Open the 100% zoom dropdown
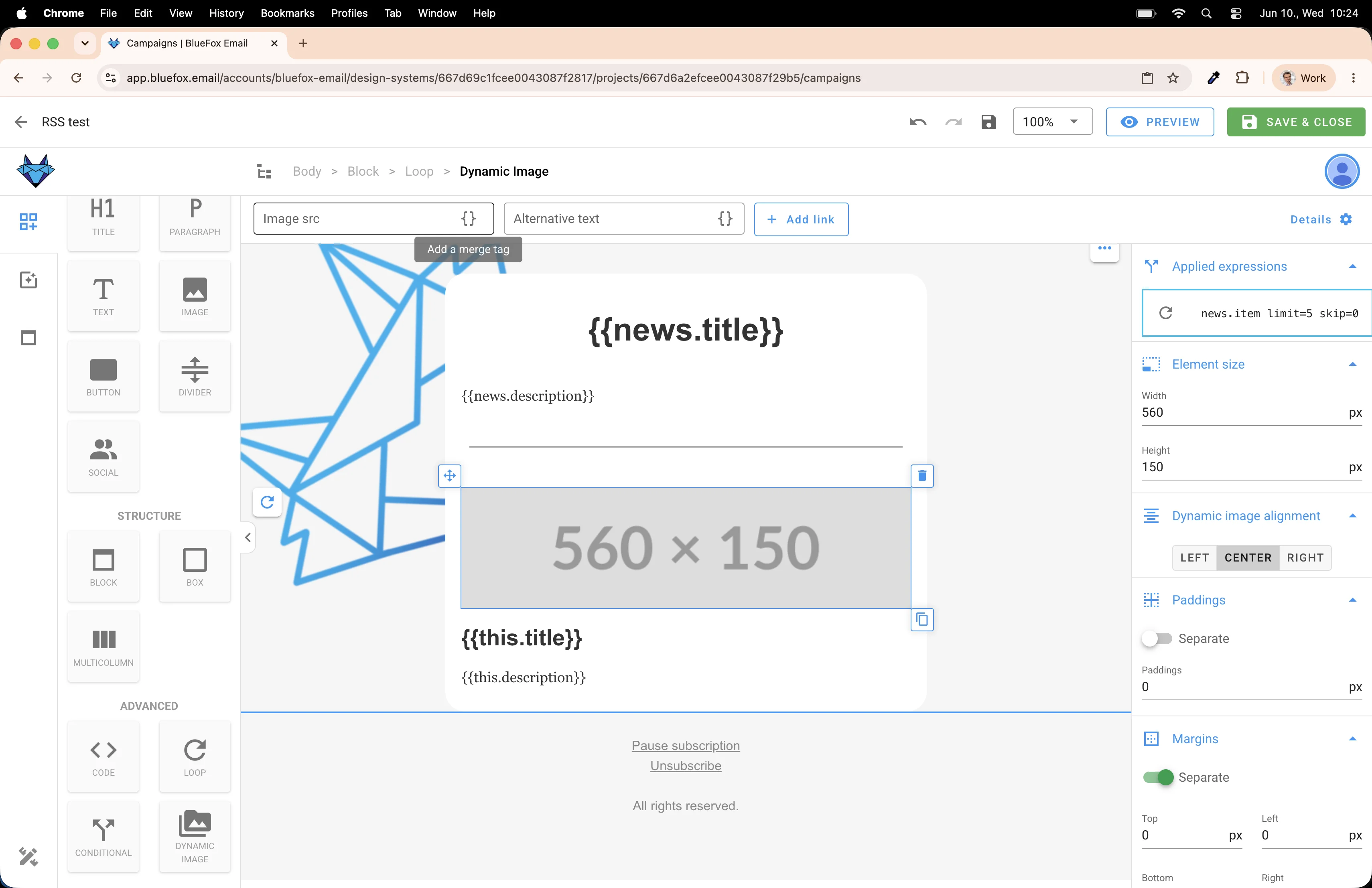1372x888 pixels. click(x=1053, y=122)
